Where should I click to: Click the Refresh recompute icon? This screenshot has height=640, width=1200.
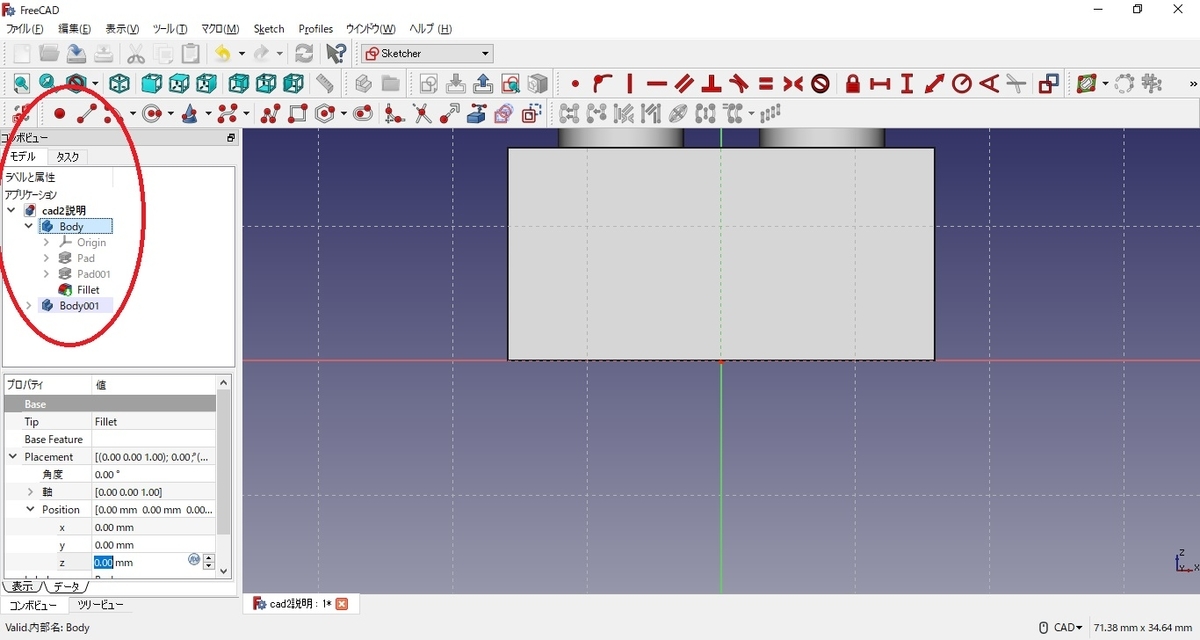point(304,53)
